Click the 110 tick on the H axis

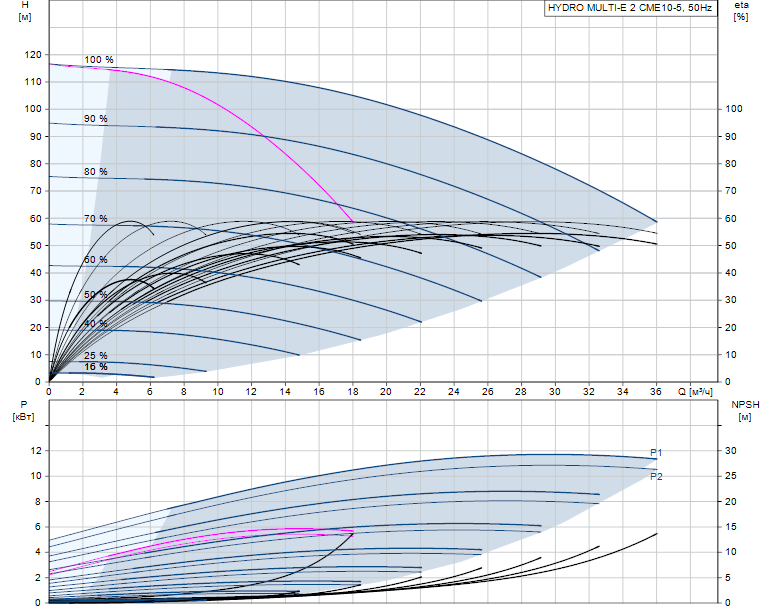point(33,82)
